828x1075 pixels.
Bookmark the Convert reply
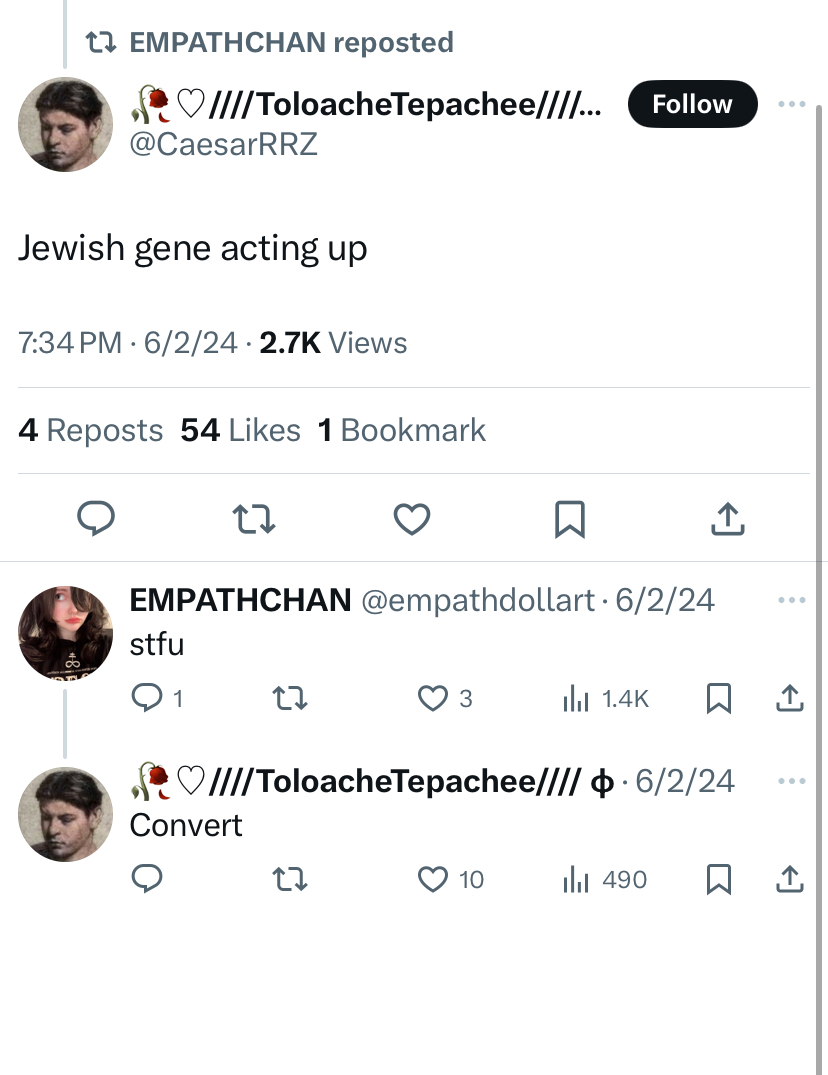[x=719, y=879]
